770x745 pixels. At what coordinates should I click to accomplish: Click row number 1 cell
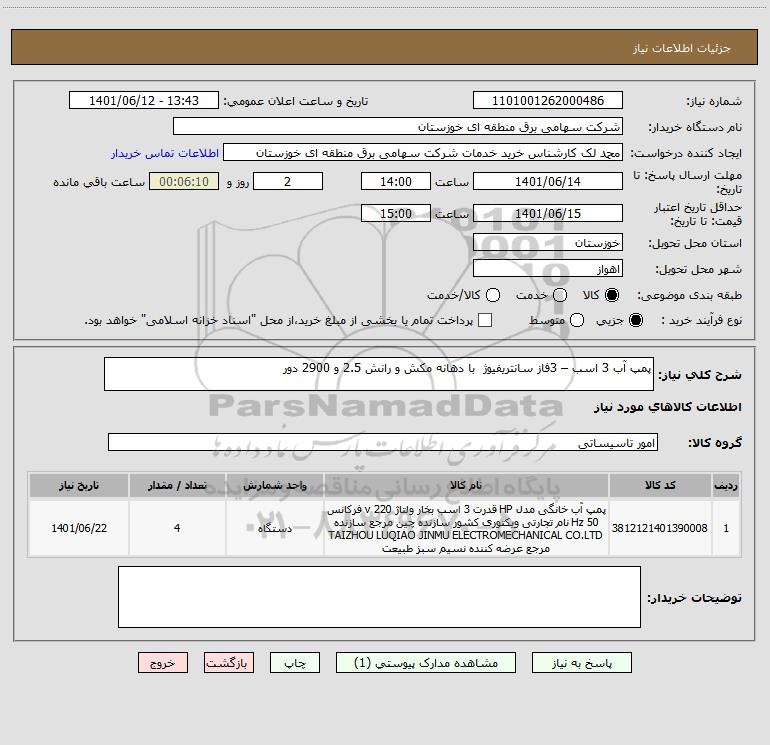[726, 528]
